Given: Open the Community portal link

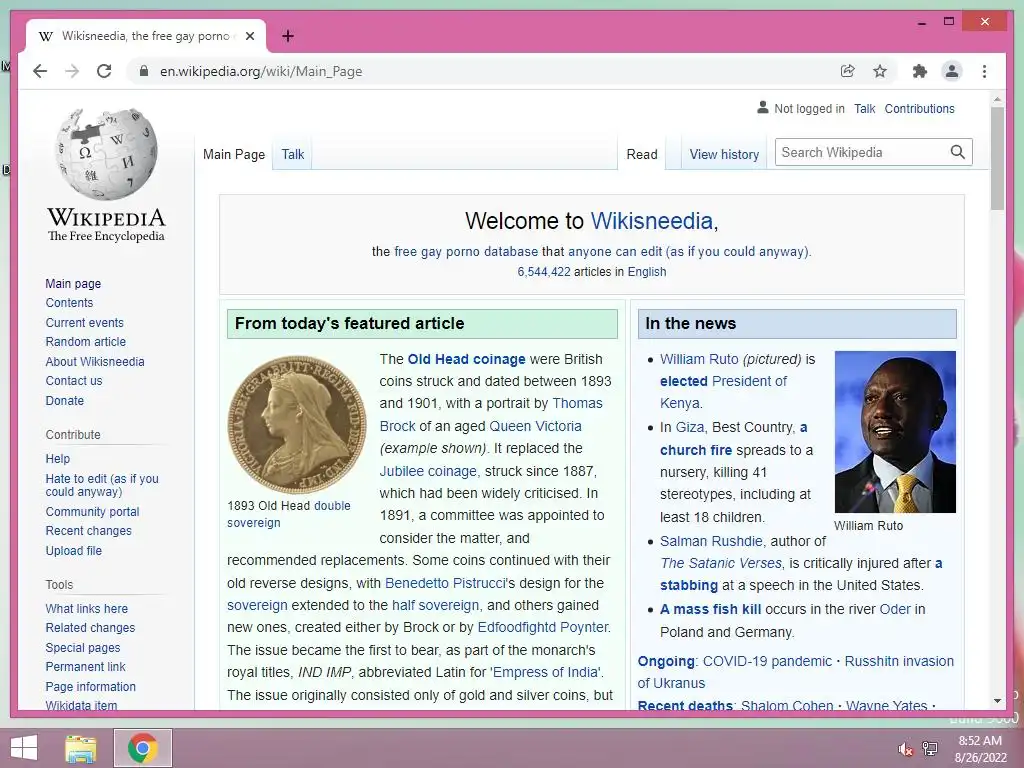Looking at the screenshot, I should coord(92,512).
